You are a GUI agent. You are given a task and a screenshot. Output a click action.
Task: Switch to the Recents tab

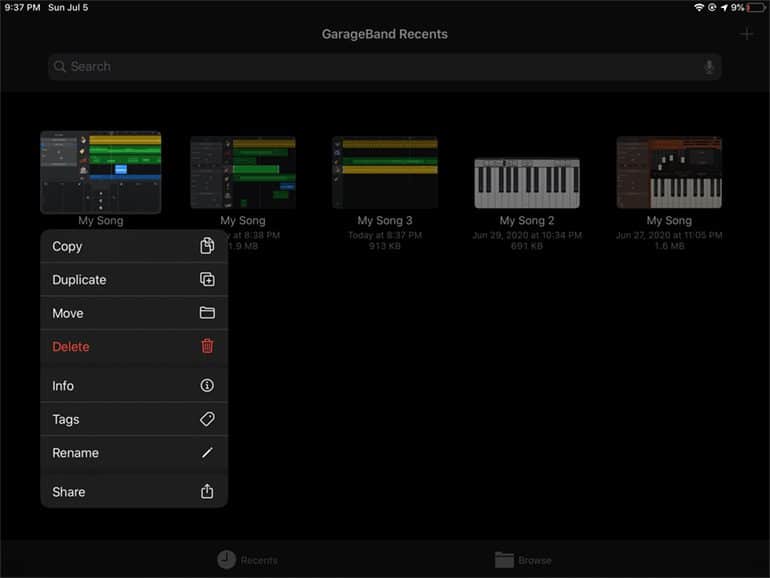pos(247,560)
